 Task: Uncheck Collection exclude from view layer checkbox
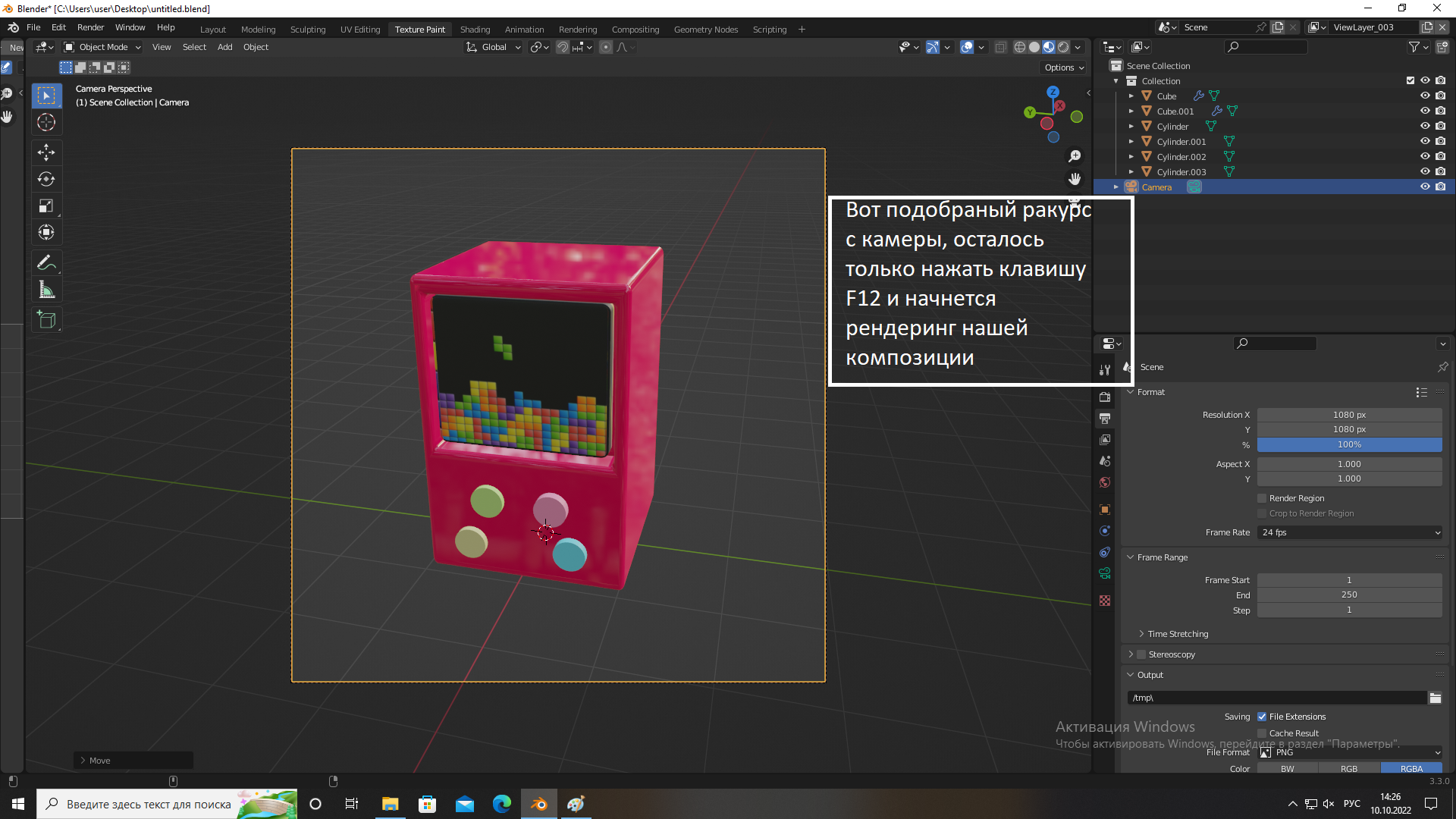click(1410, 80)
